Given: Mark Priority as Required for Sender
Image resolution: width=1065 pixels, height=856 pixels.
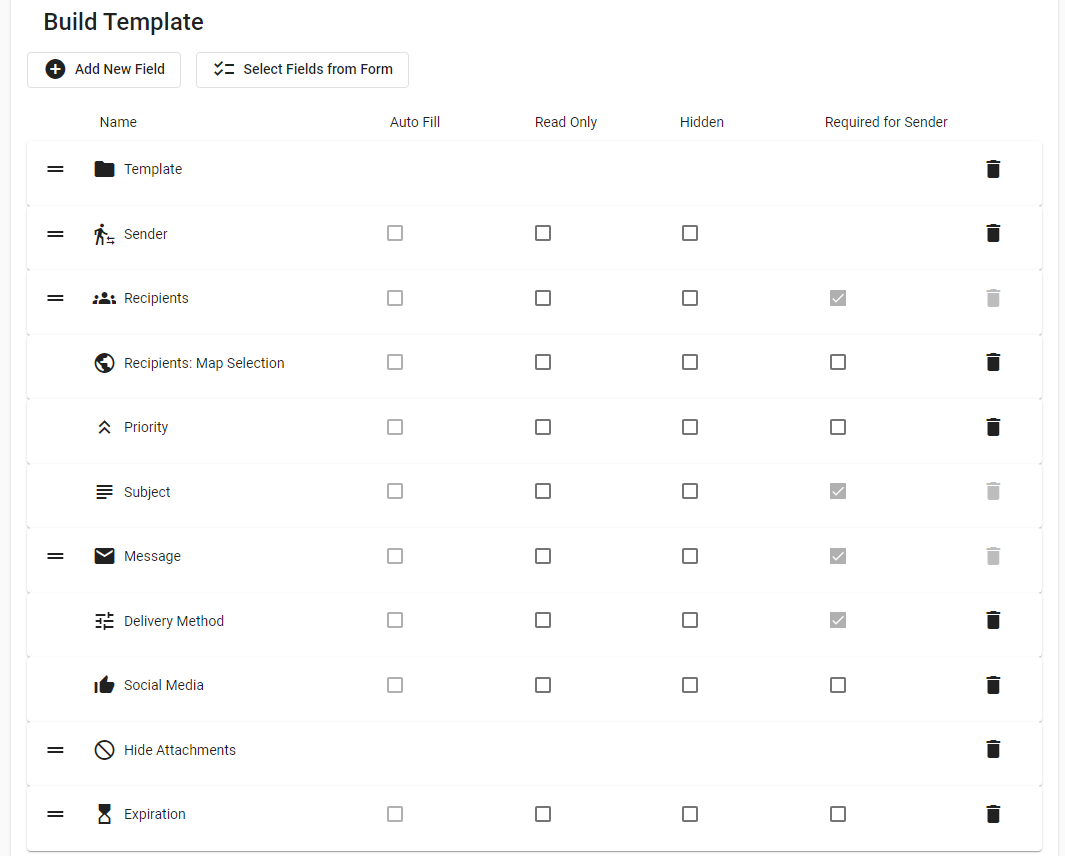Looking at the screenshot, I should click(837, 427).
